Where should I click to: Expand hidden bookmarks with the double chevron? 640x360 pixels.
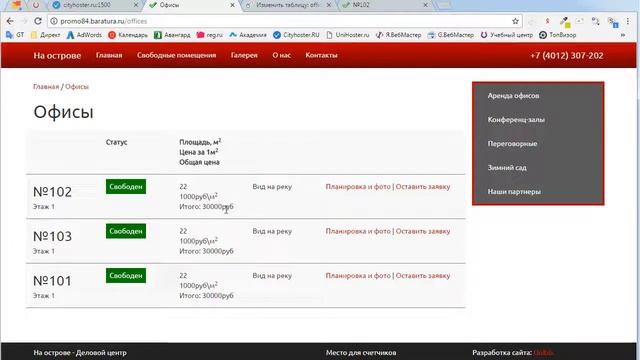coord(623,35)
